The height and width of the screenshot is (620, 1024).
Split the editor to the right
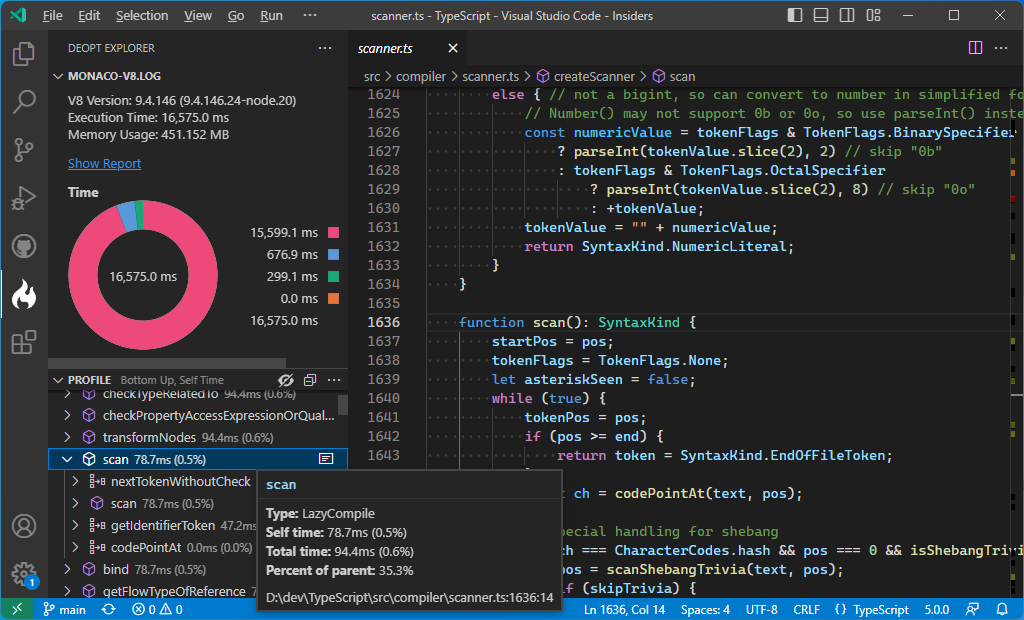tap(975, 48)
